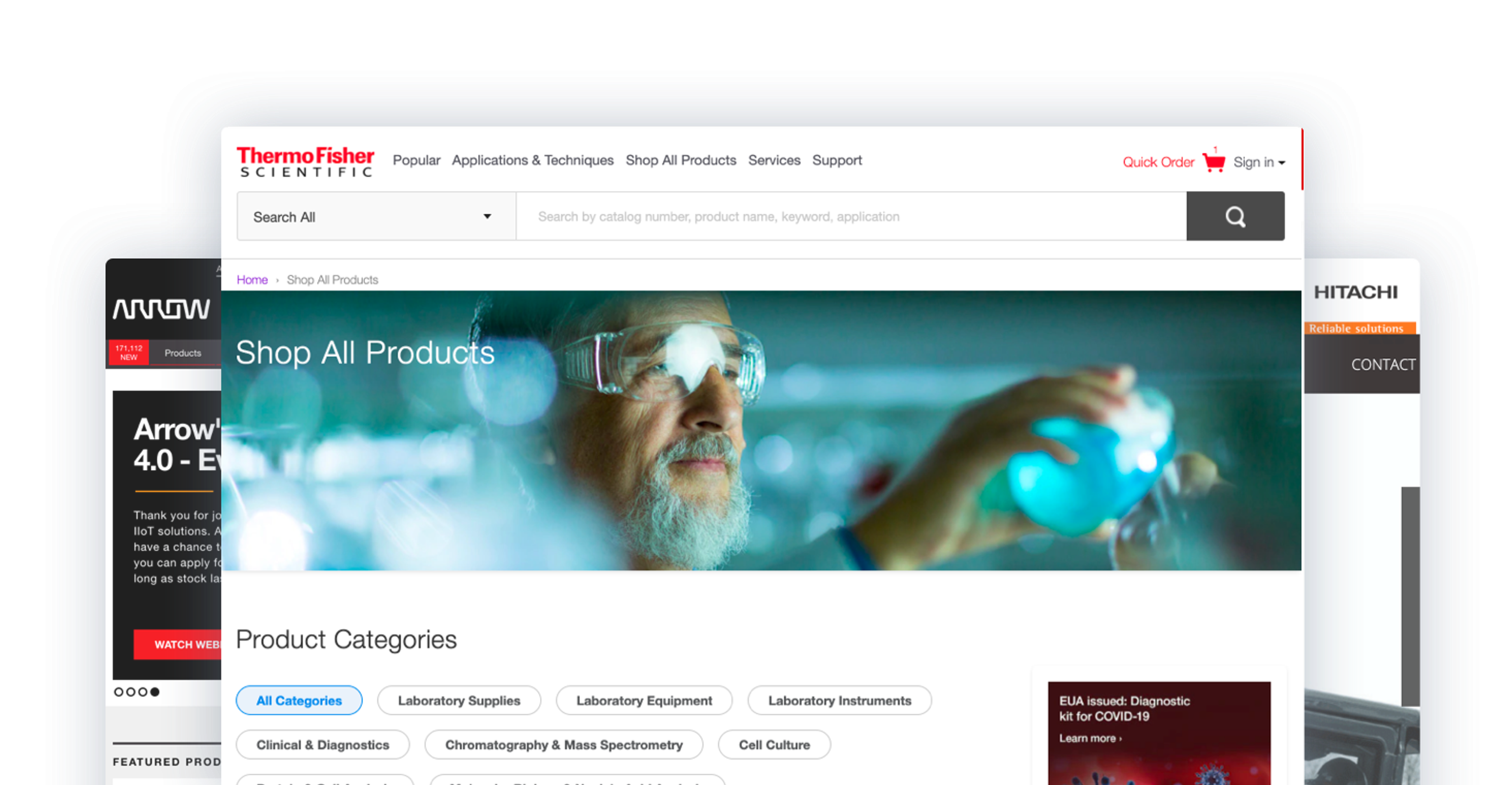Click the Quick Order link
1512x785 pixels.
click(1158, 162)
